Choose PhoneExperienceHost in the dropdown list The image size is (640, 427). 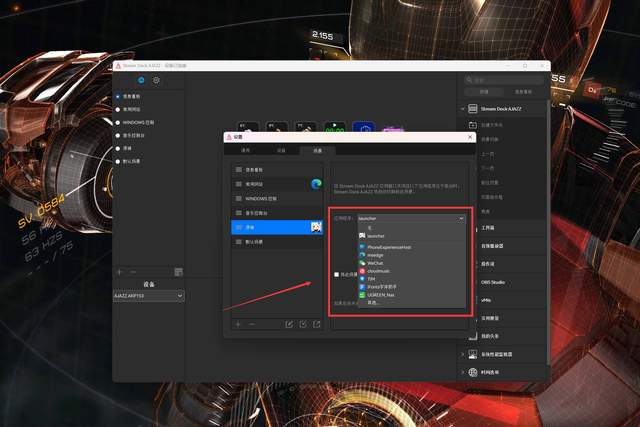[x=389, y=246]
